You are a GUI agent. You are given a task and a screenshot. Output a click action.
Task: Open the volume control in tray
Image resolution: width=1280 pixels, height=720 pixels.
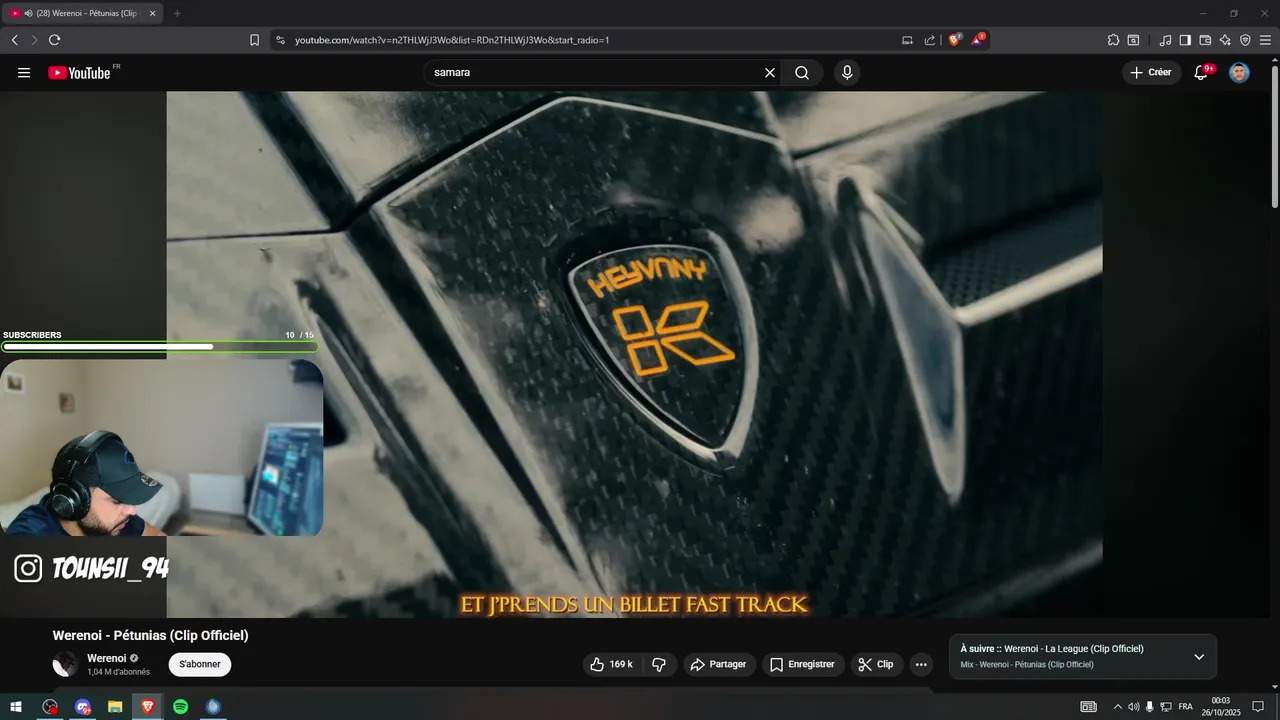tap(1133, 707)
